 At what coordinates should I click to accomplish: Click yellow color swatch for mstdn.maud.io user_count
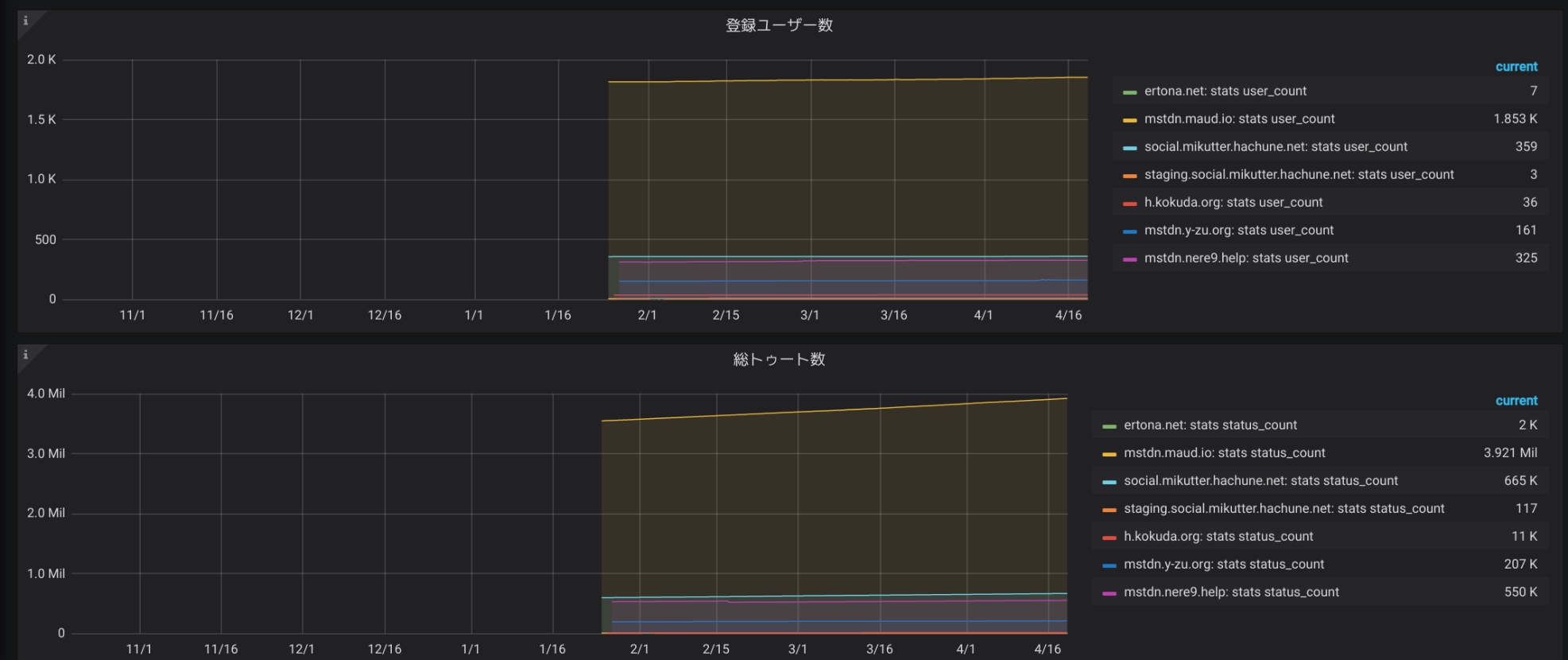click(x=1129, y=120)
